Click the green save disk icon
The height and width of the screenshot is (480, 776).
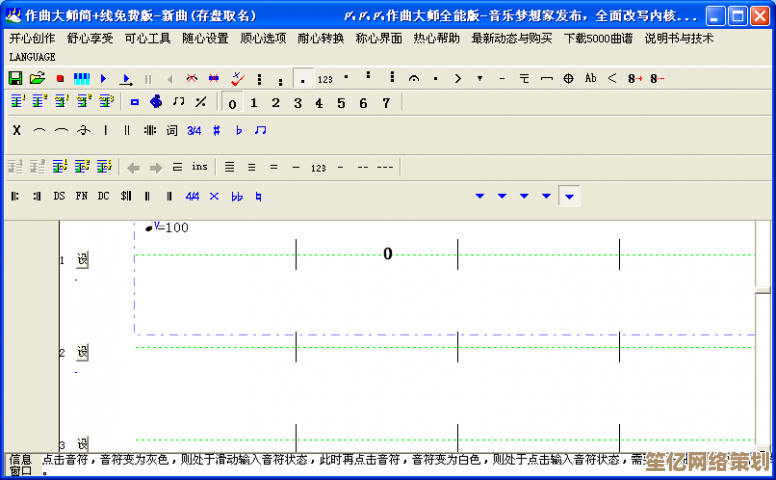click(15, 78)
